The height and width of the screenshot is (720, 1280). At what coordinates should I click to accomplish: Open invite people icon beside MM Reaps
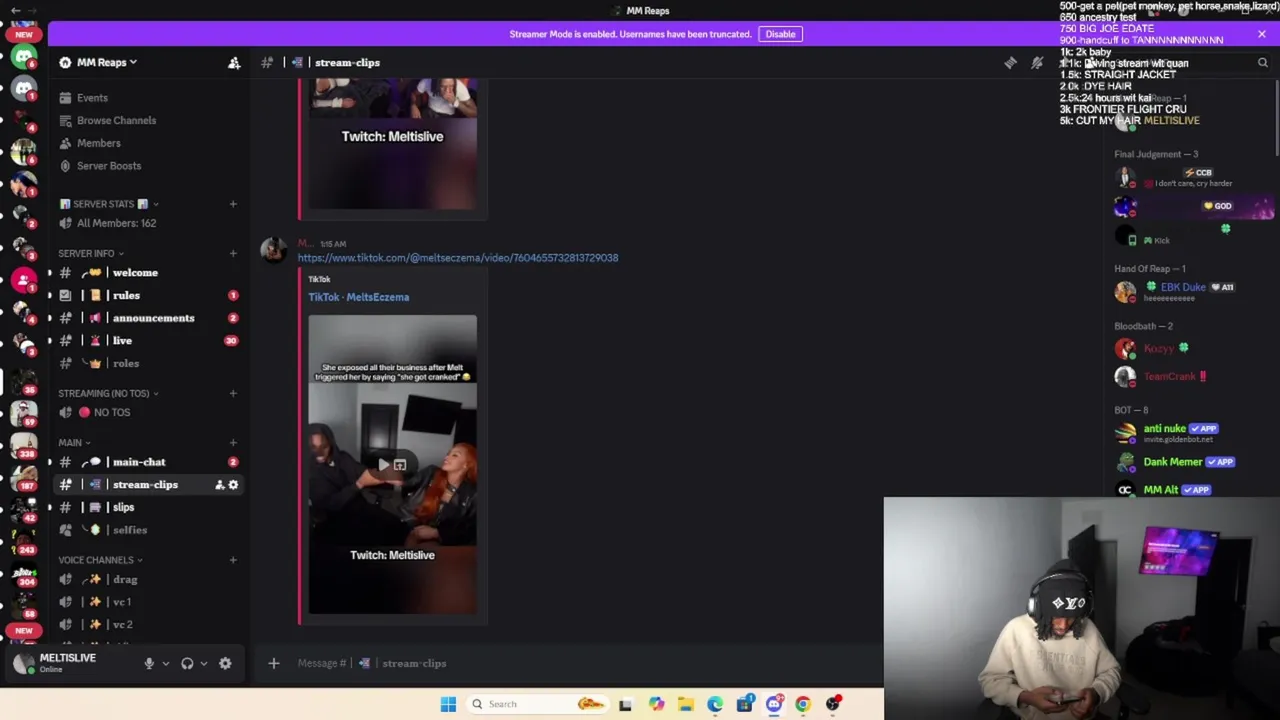[234, 62]
